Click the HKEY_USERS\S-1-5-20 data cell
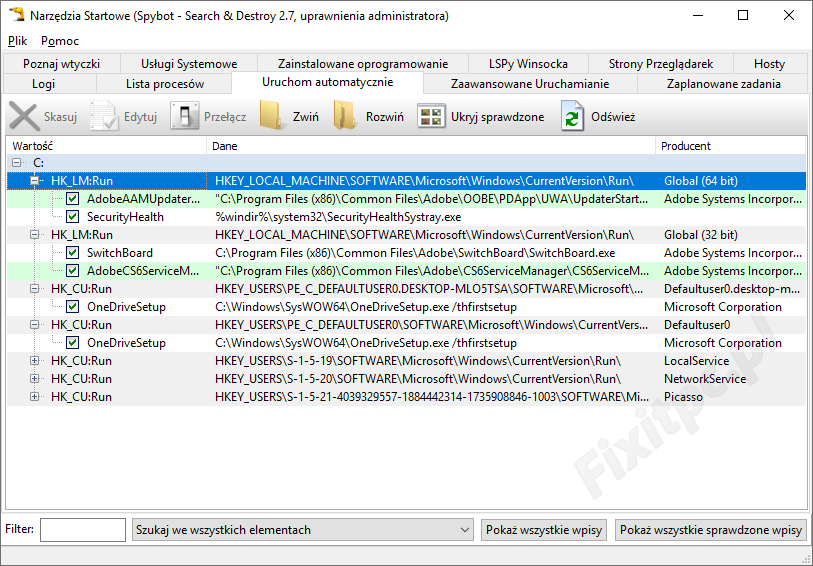The height and width of the screenshot is (566, 813). pyautogui.click(x=418, y=379)
